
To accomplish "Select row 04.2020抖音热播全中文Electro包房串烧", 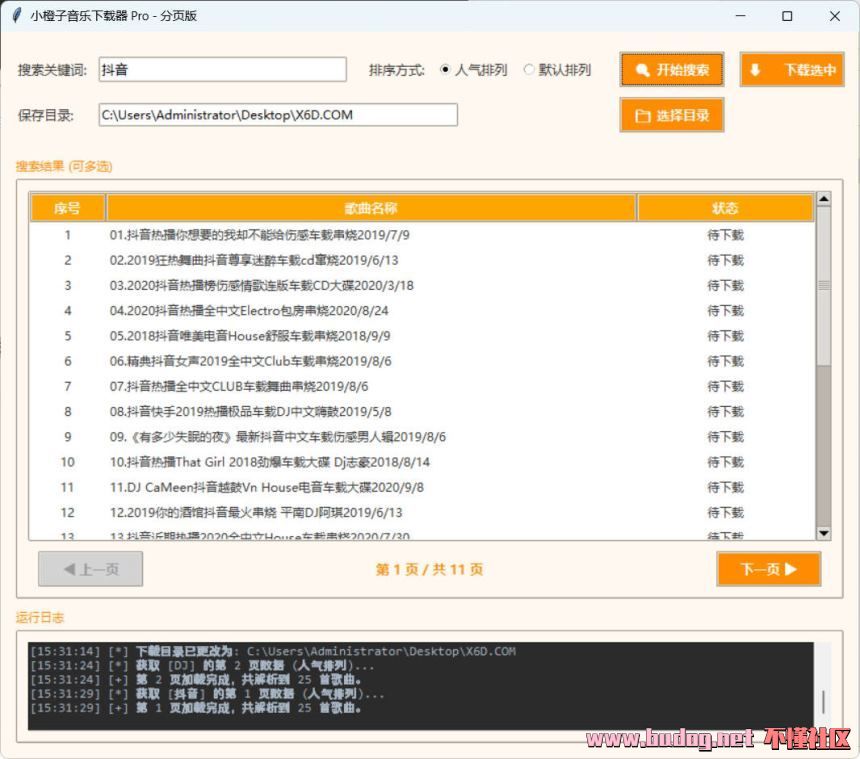I will [x=422, y=310].
